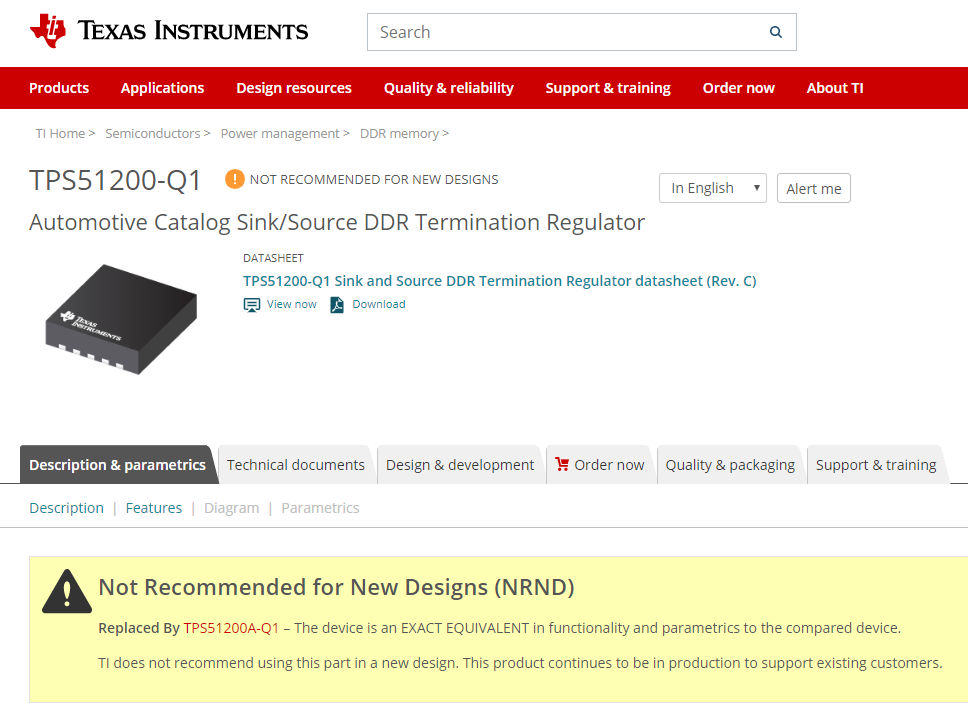This screenshot has height=713, width=968.
Task: Expand the In English language dropdown
Action: click(713, 188)
